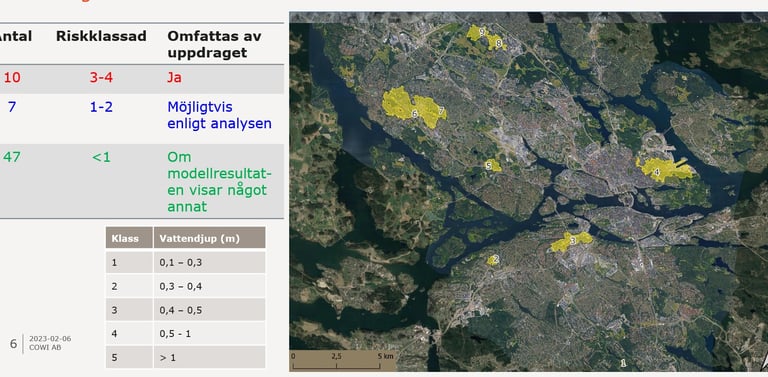768x377 pixels.
Task: Select the Klass header cell
Action: [129, 238]
